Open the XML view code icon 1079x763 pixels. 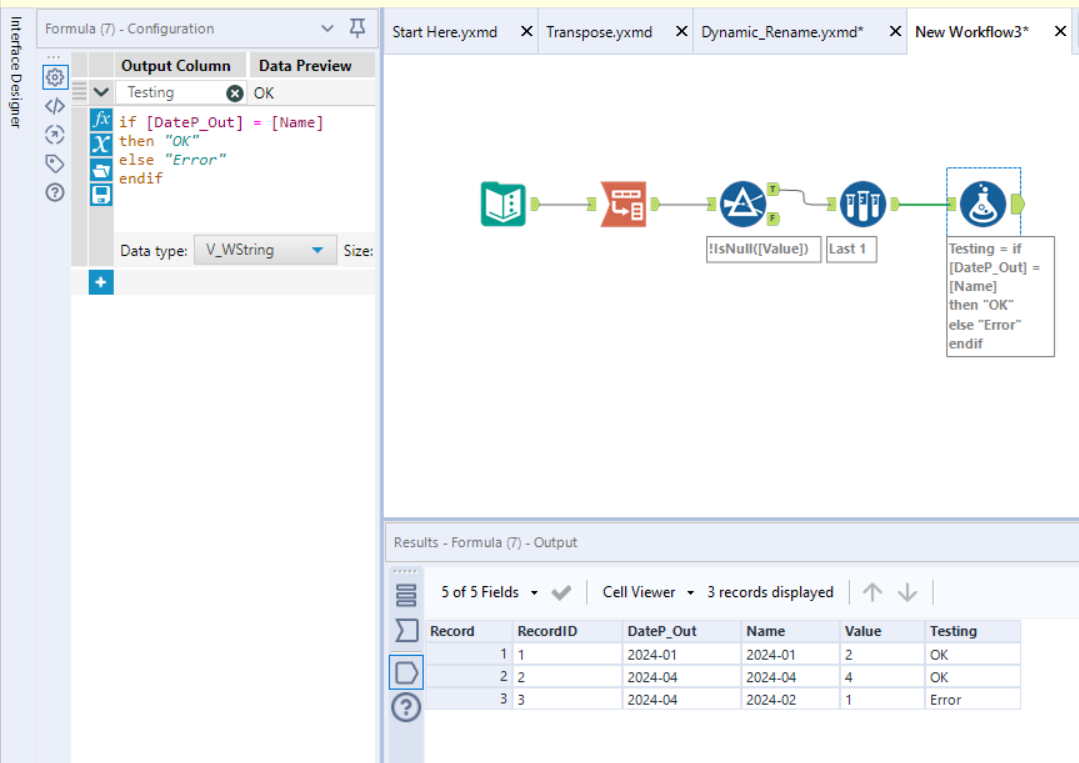(x=55, y=105)
